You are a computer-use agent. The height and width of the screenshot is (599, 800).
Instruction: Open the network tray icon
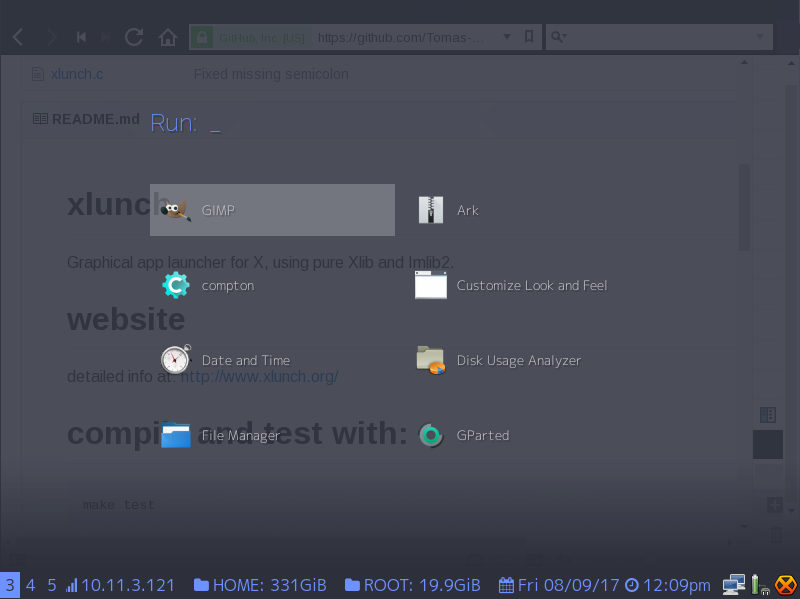(734, 585)
